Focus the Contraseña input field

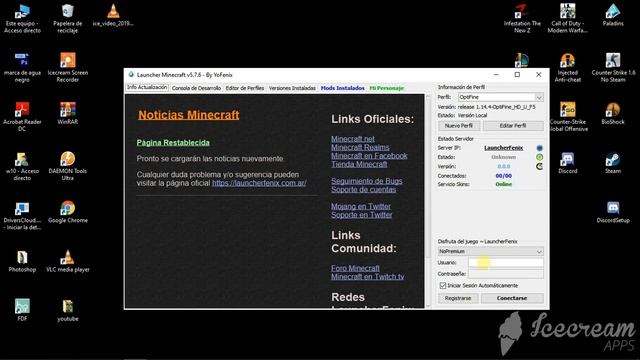tap(506, 273)
